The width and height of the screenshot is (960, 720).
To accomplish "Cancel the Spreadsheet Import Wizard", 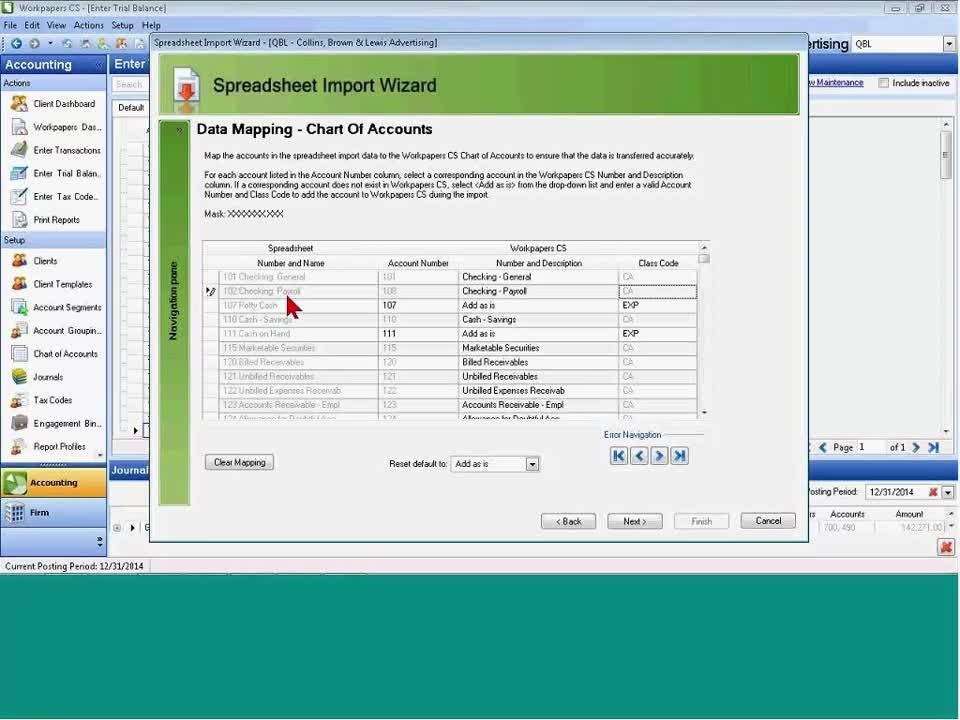I will [768, 521].
